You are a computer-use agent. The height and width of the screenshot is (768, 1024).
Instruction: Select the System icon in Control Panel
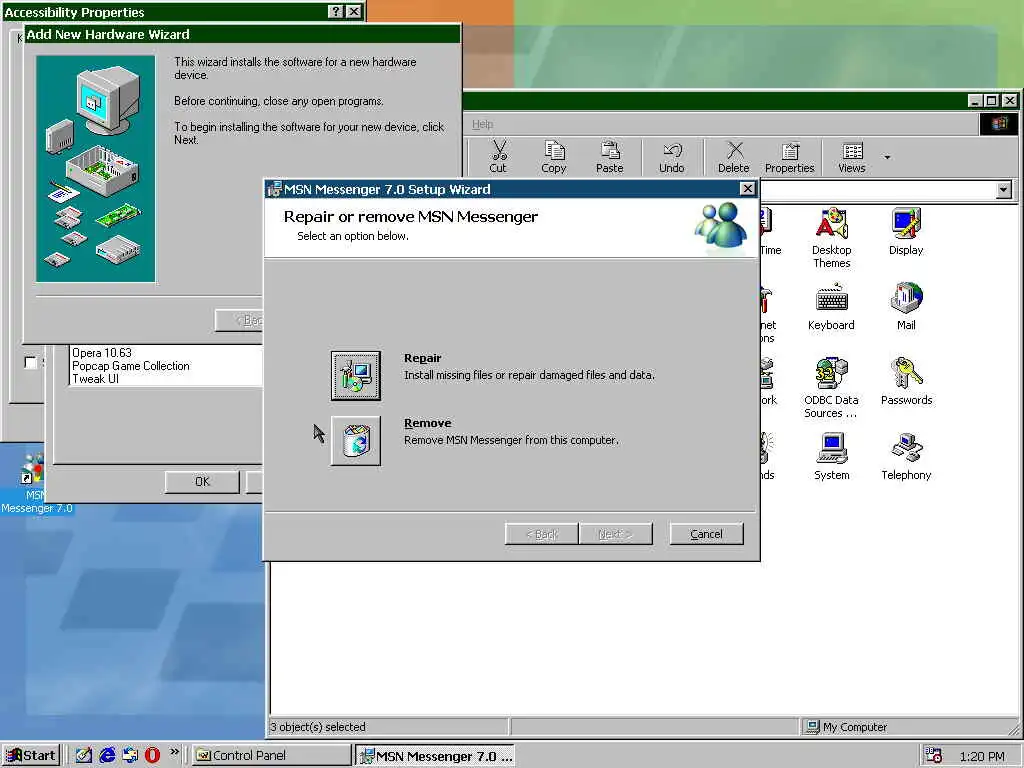pos(831,457)
